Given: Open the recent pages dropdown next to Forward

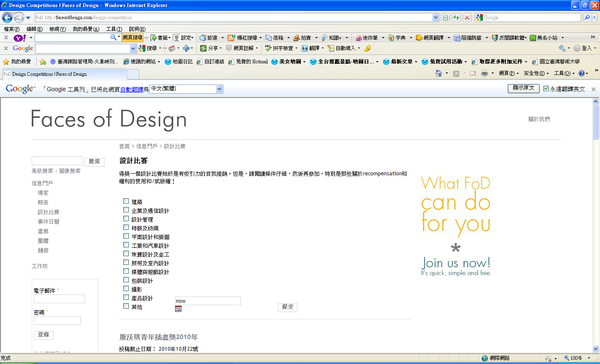Looking at the screenshot, I should (28, 18).
